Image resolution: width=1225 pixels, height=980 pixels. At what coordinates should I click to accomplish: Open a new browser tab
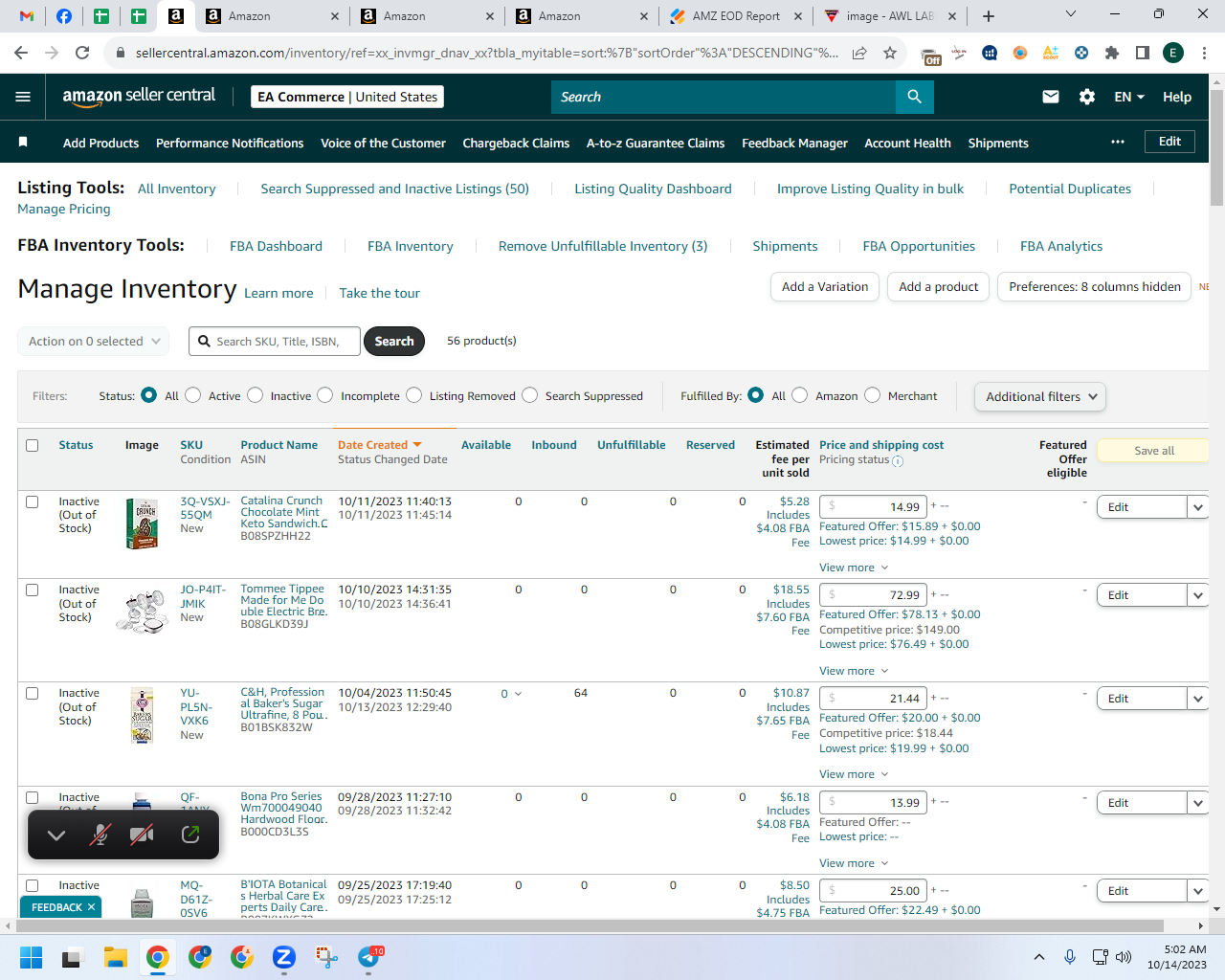pos(989,16)
